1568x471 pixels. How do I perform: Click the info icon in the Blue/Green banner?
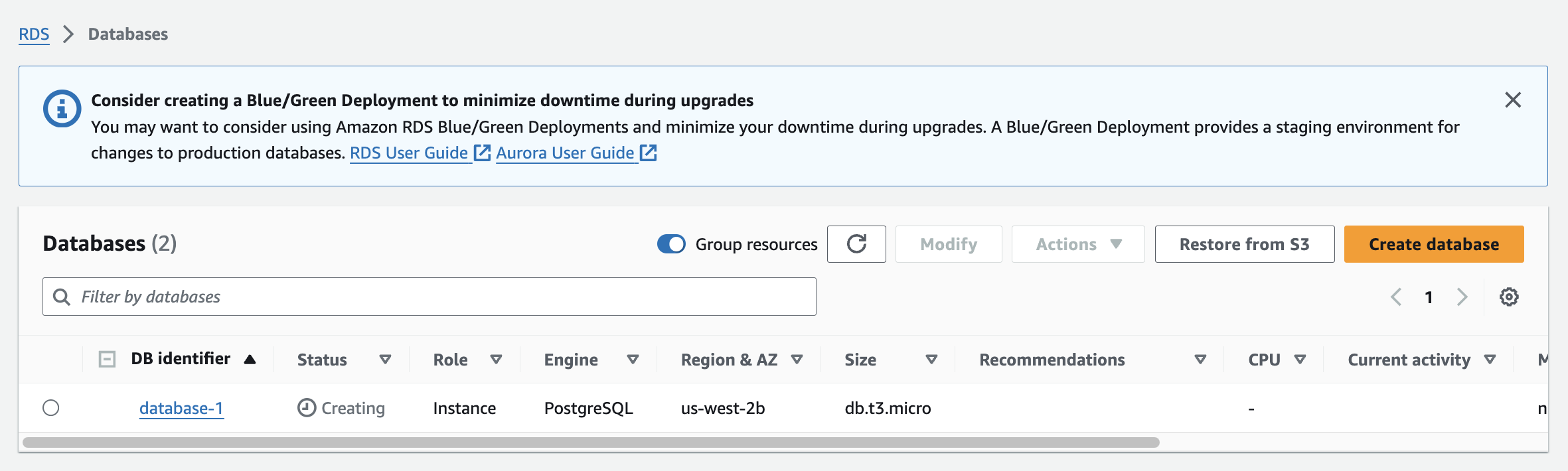pos(62,107)
